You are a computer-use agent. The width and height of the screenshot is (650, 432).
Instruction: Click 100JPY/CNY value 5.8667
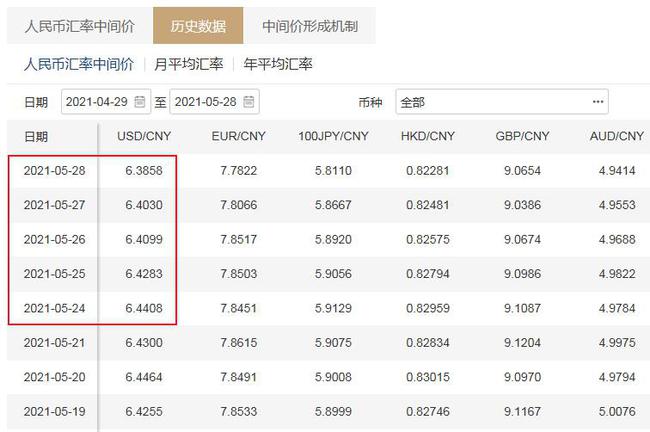[333, 205]
